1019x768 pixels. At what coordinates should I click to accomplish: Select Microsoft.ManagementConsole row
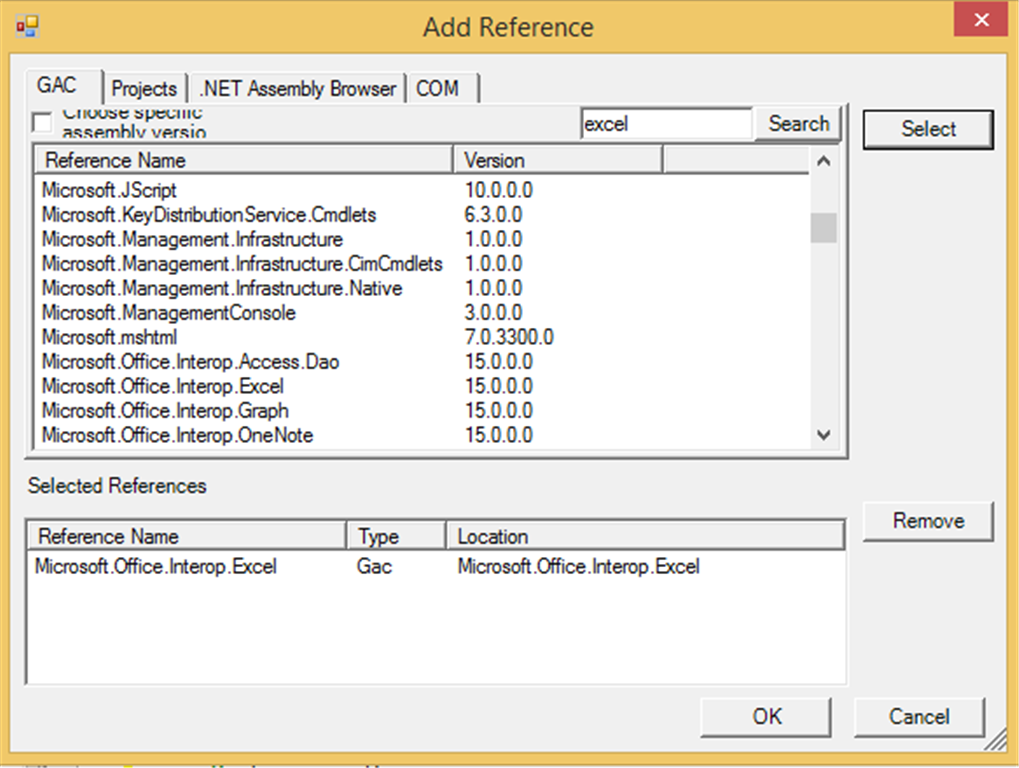pyautogui.click(x=168, y=313)
